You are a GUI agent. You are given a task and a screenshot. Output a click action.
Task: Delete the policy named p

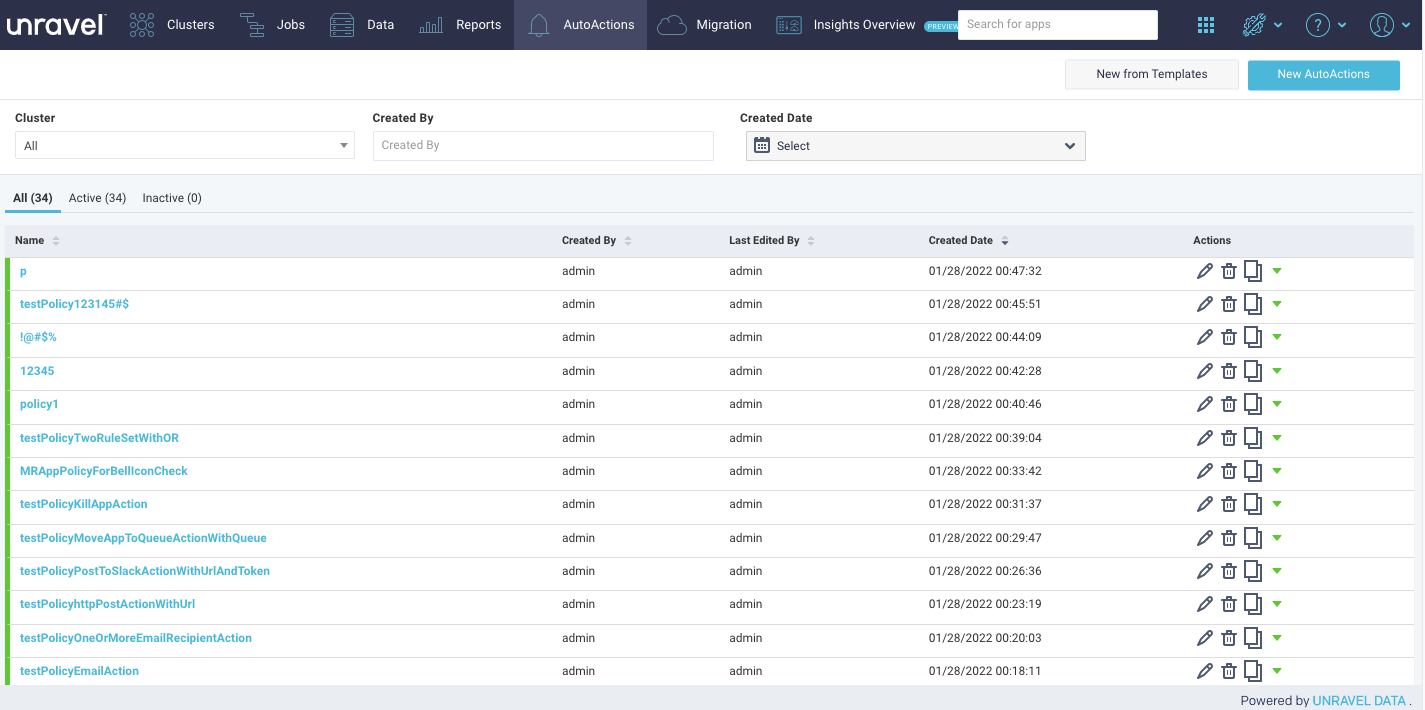click(1229, 271)
